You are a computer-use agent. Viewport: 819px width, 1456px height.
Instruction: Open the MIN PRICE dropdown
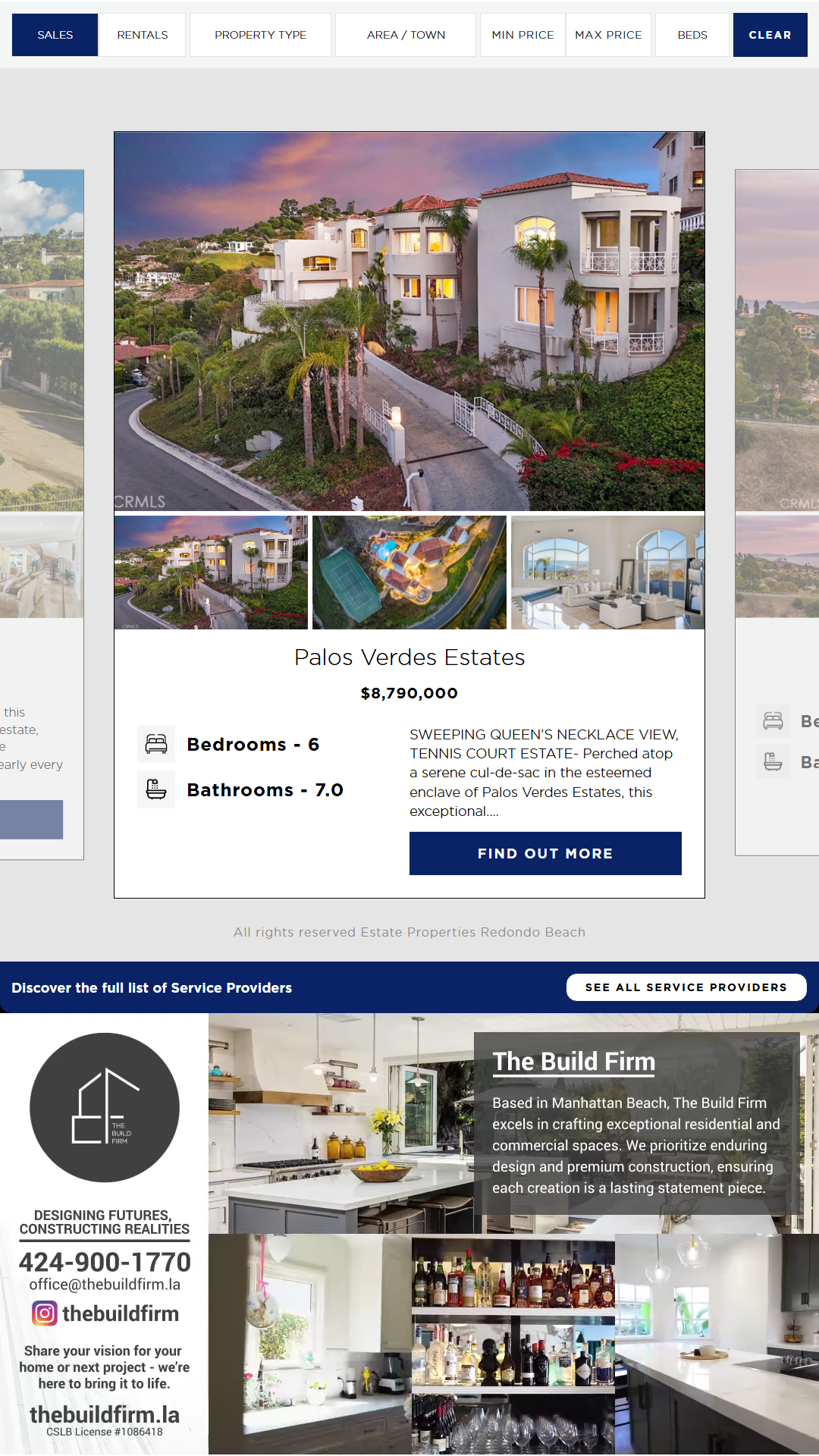pos(522,35)
